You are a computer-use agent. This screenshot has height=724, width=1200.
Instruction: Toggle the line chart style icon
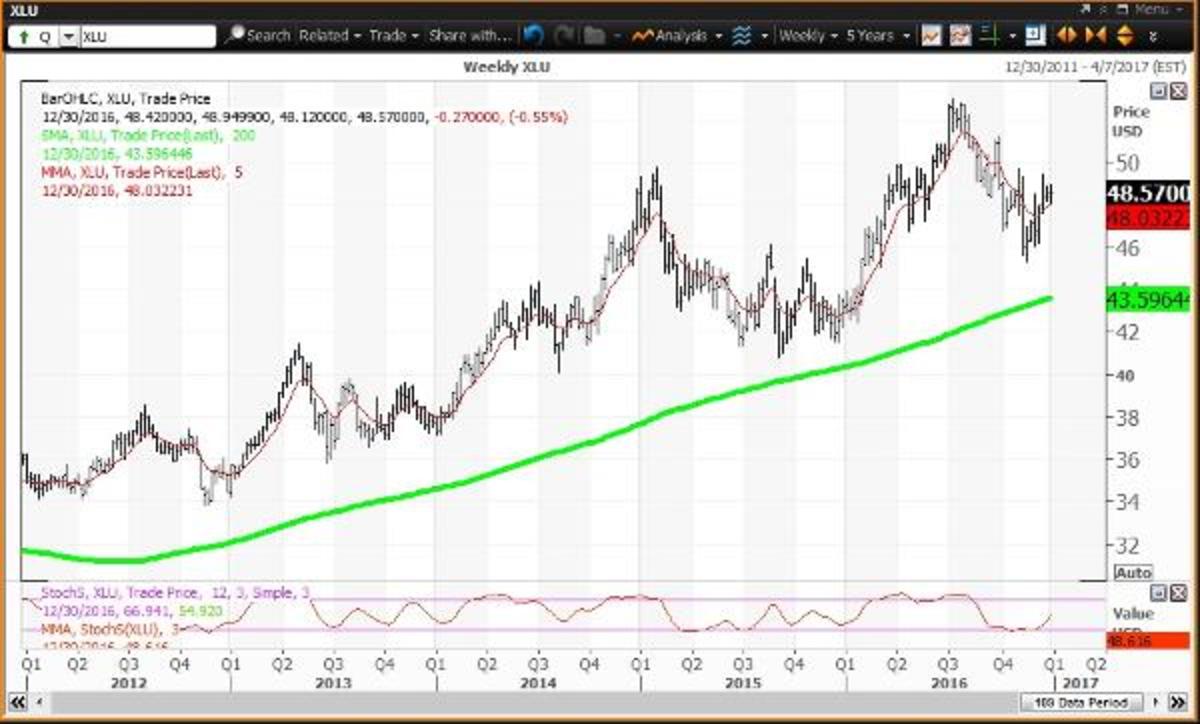931,36
